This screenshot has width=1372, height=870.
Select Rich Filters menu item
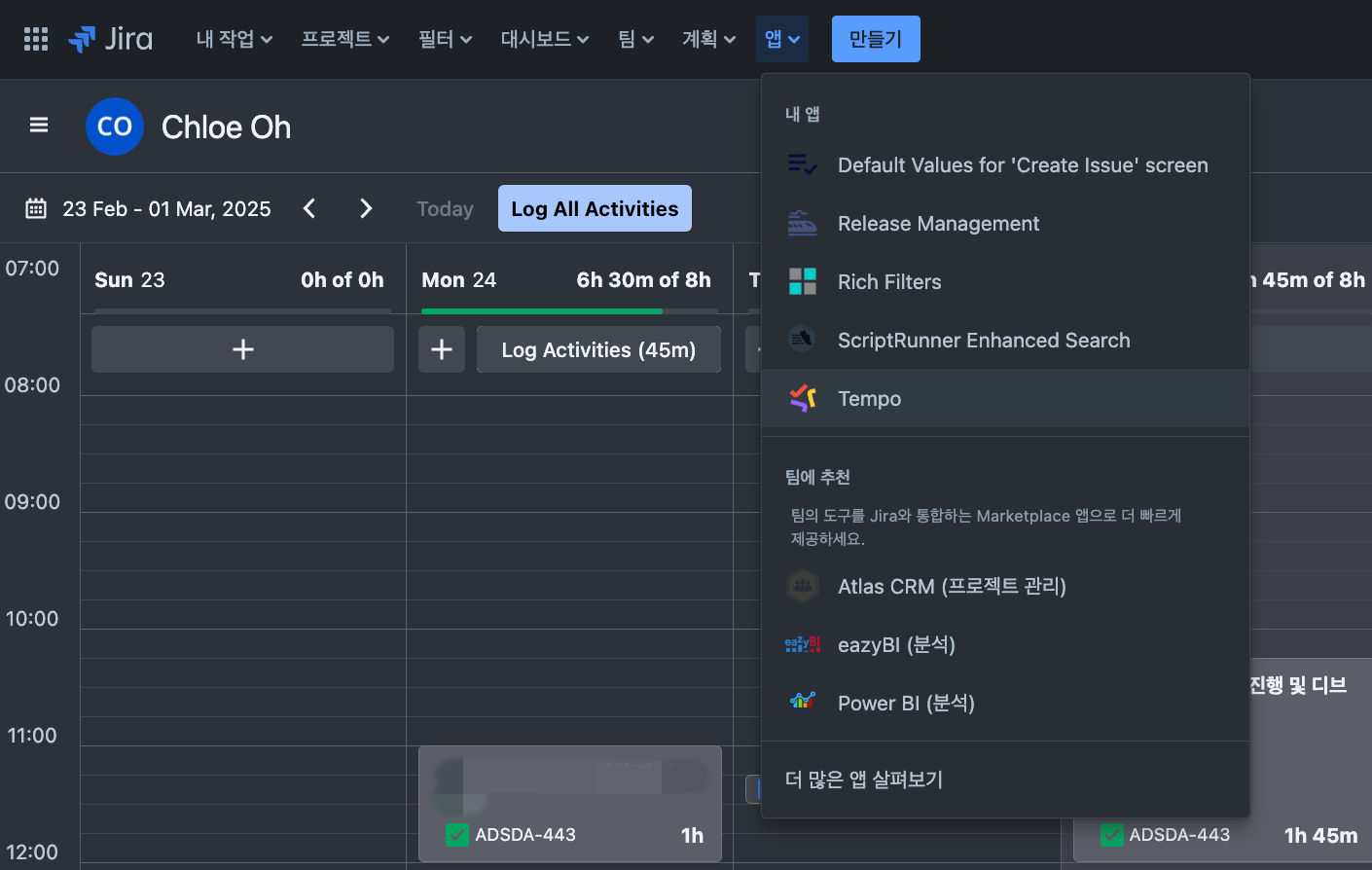click(1005, 282)
